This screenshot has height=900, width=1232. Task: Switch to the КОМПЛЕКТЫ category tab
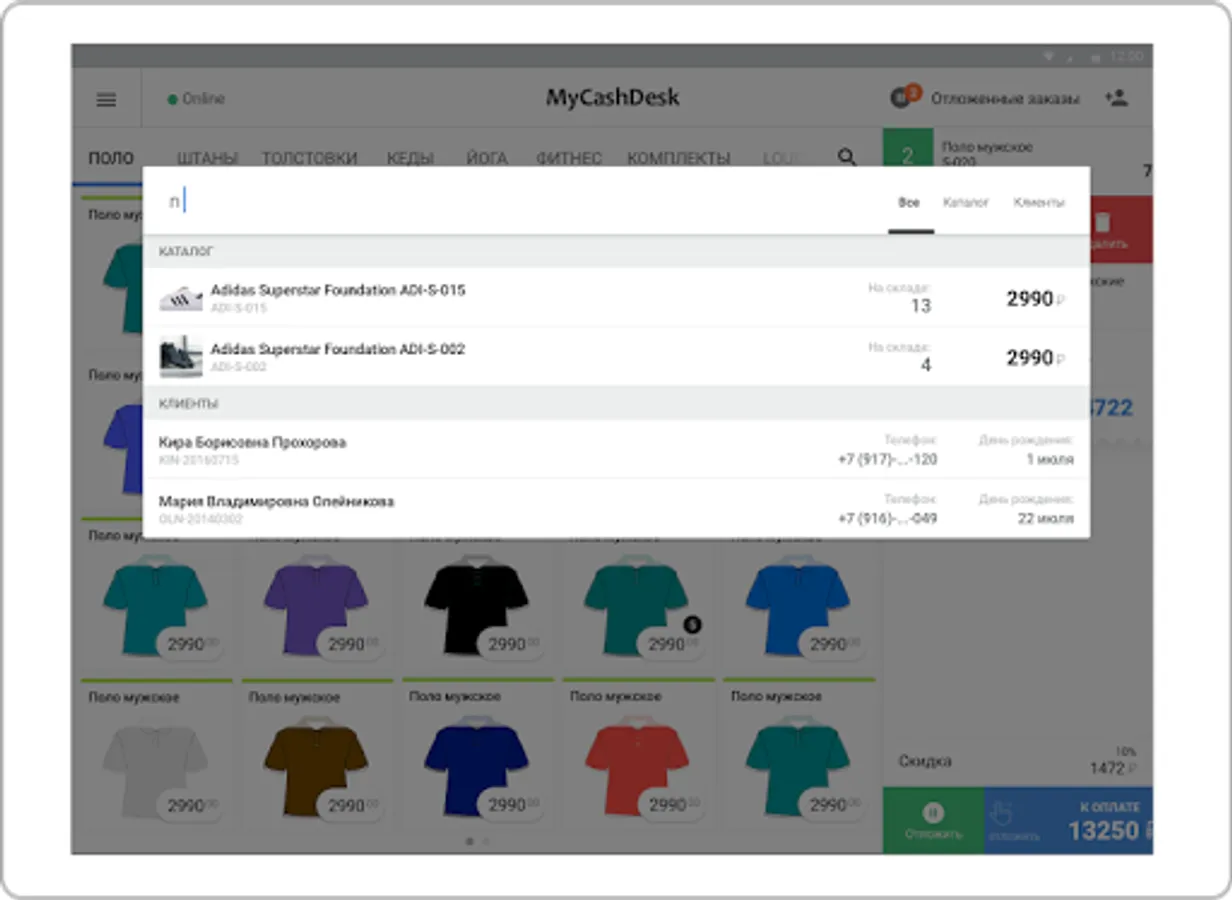[679, 158]
